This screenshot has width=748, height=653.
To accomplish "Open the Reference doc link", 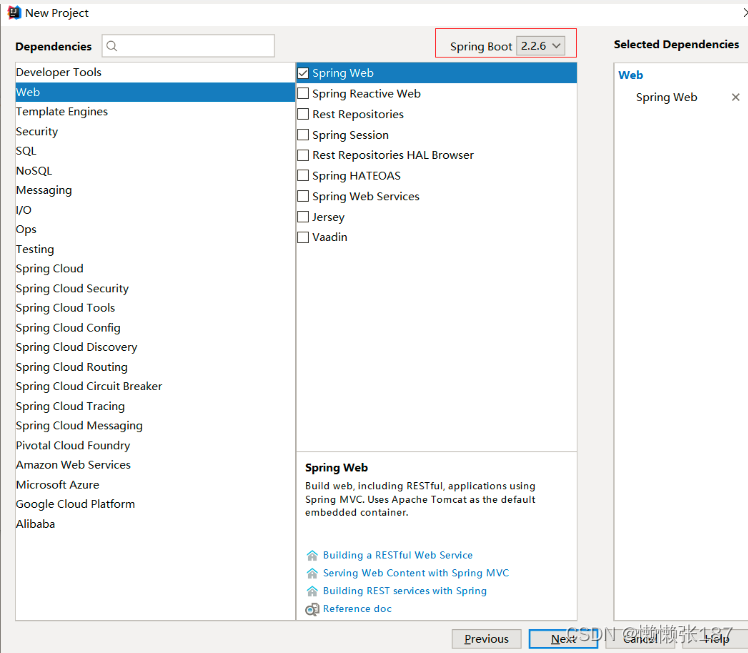I will pos(357,609).
